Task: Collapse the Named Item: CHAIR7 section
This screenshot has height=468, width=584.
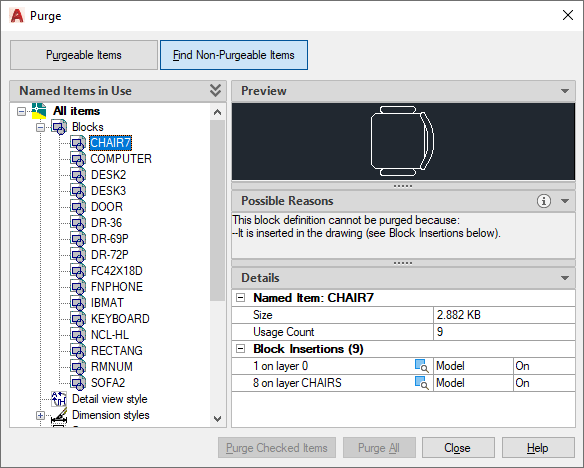Action: click(241, 297)
